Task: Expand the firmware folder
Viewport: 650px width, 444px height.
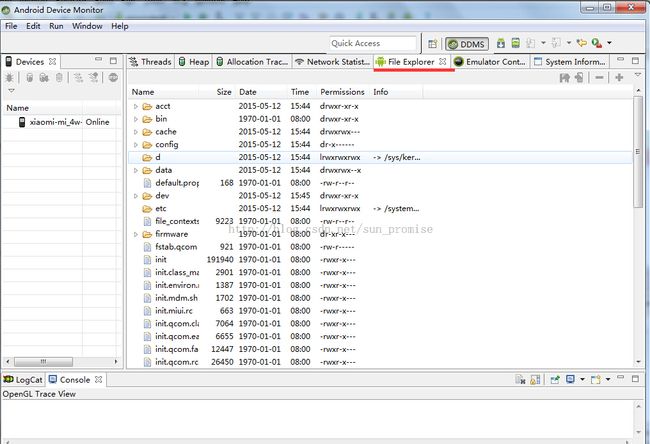Action: 136,235
